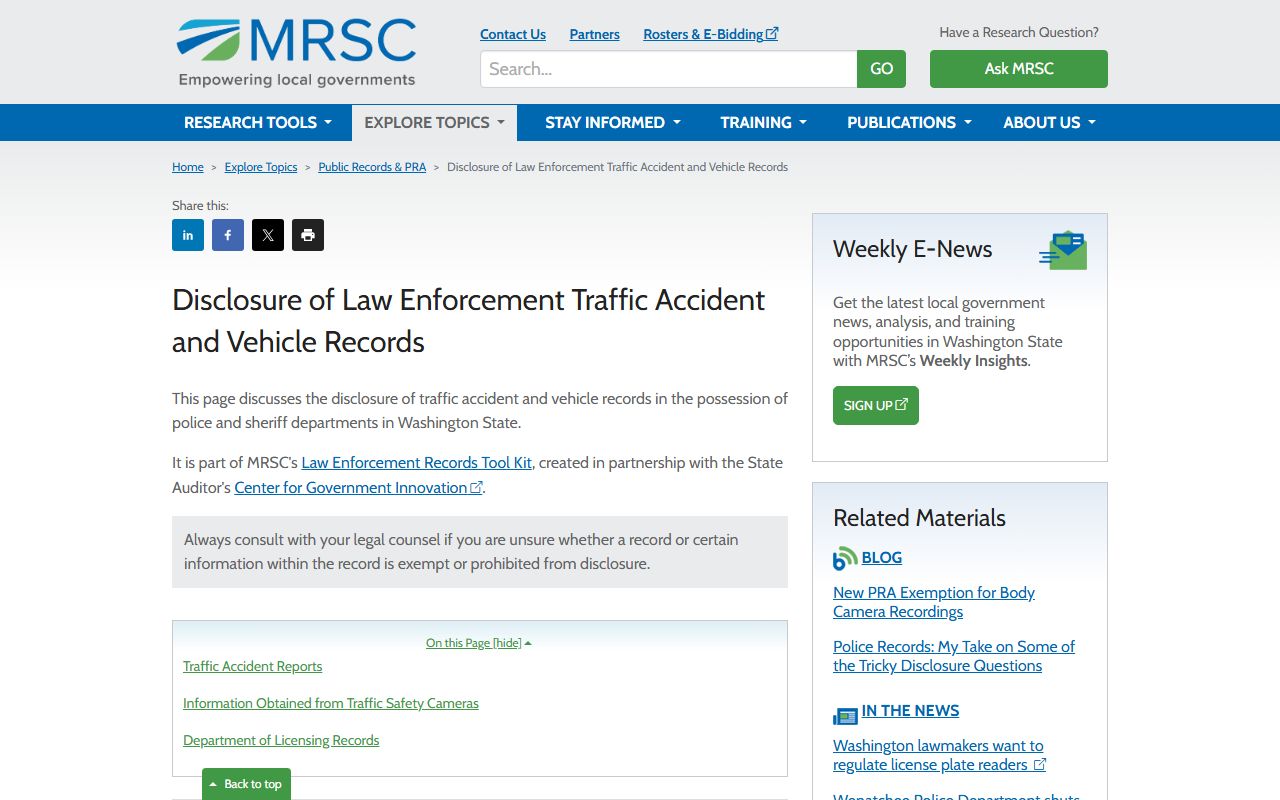Open Police Records: My Take blog post
The height and width of the screenshot is (800, 1280).
[954, 656]
